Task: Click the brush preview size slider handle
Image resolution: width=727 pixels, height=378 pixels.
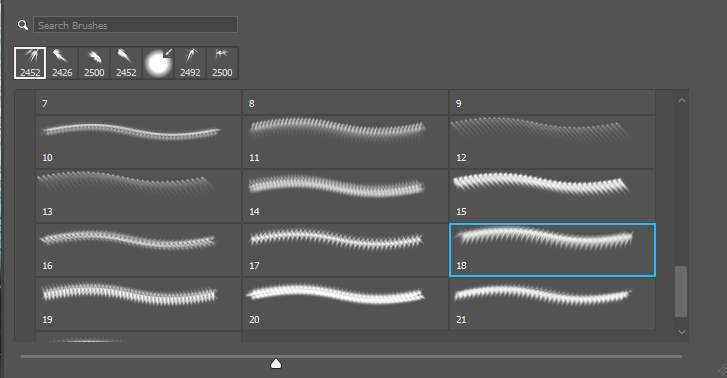Action: pyautogui.click(x=276, y=363)
